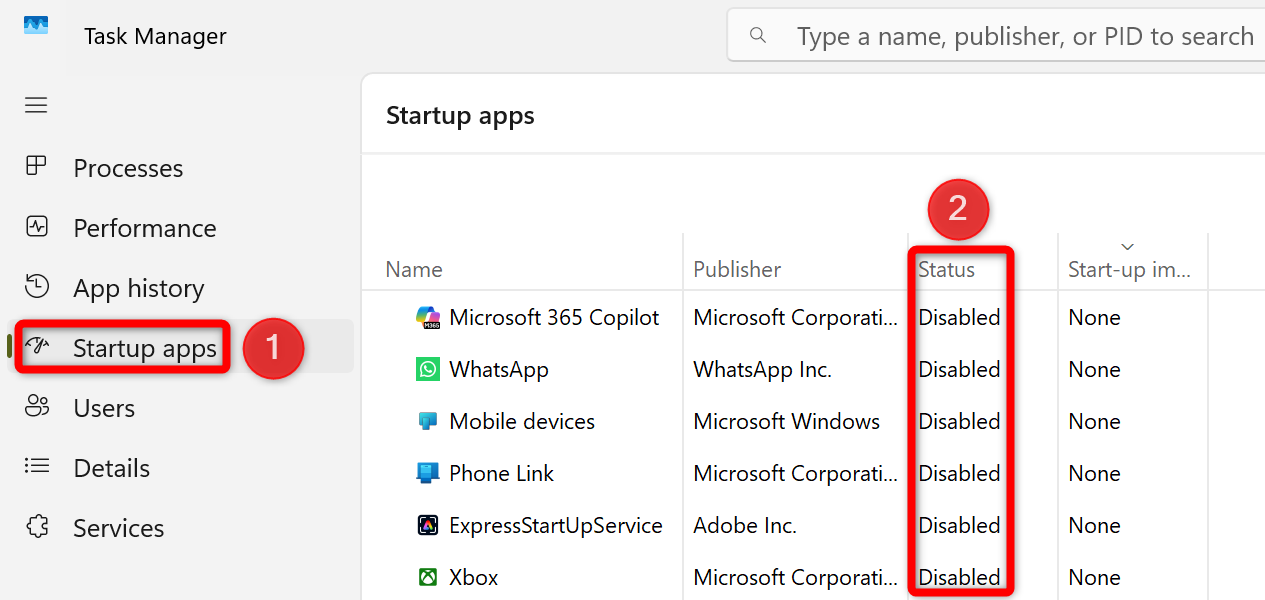
Task: Select the ExpressStartUpService row
Action: pos(555,524)
